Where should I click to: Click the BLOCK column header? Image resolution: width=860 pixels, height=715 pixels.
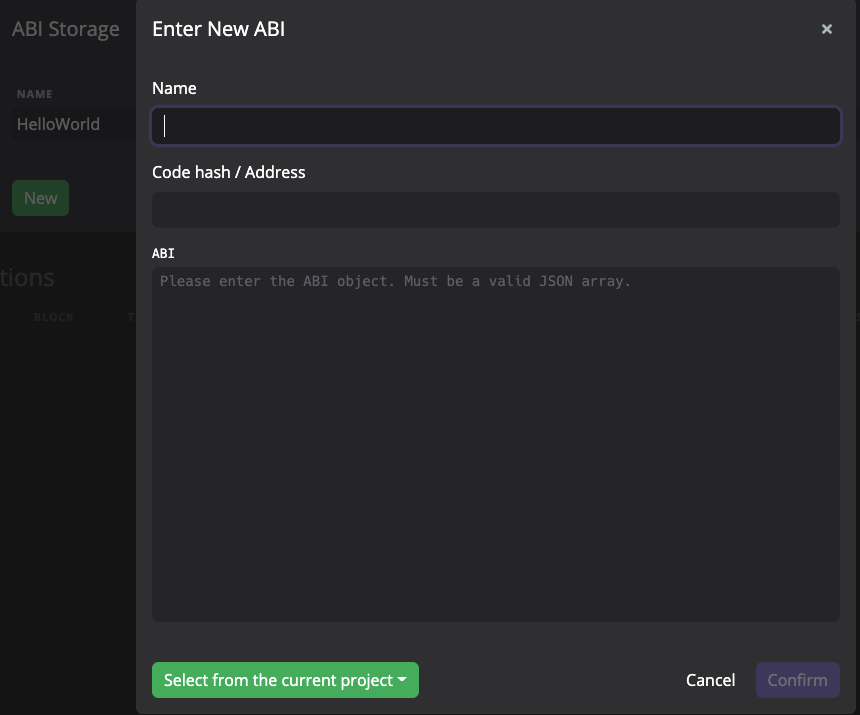(54, 317)
